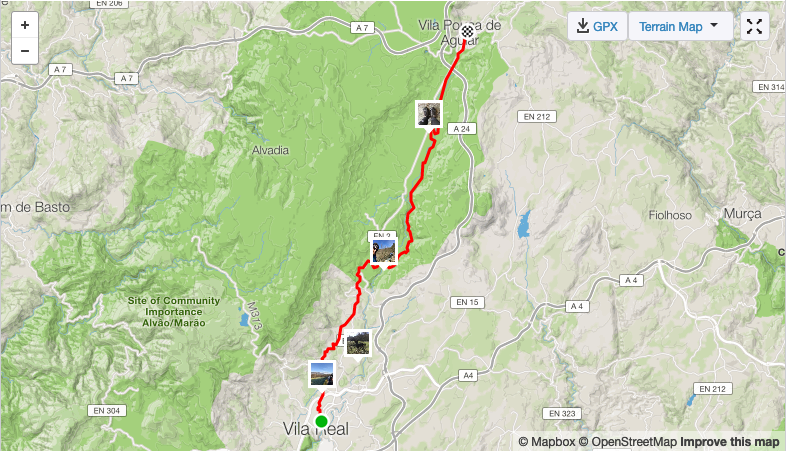
Task: Open the lake photo thumbnail near Vila Real
Action: pos(322,375)
